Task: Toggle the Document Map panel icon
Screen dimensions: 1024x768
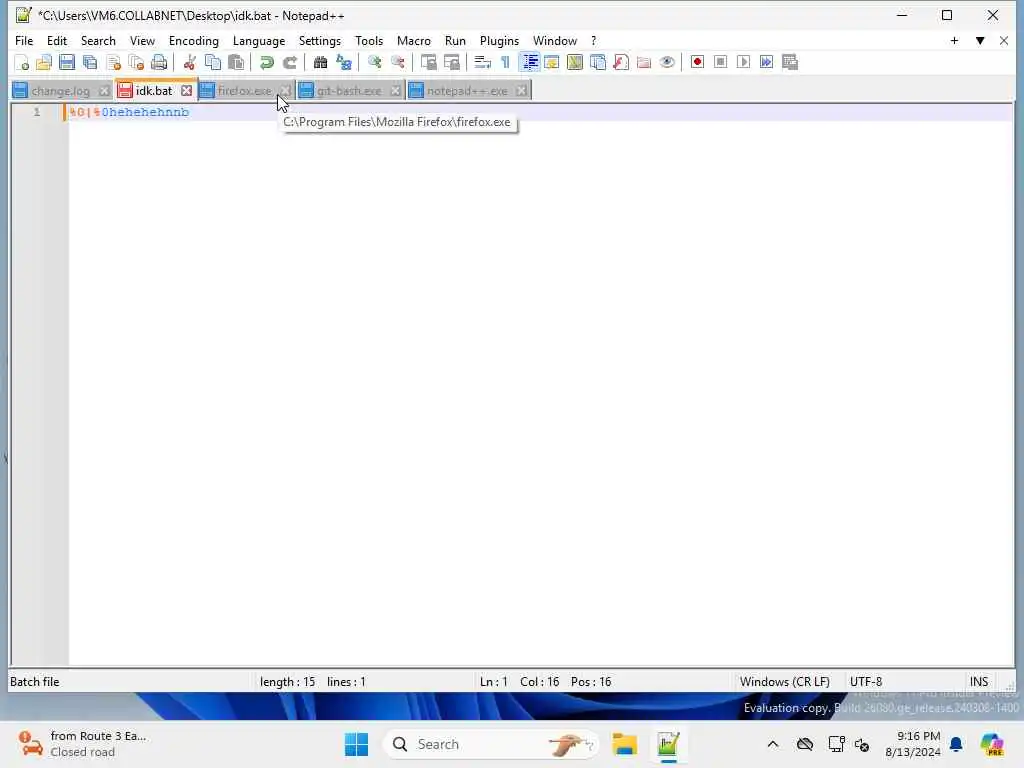Action: pyautogui.click(x=575, y=62)
